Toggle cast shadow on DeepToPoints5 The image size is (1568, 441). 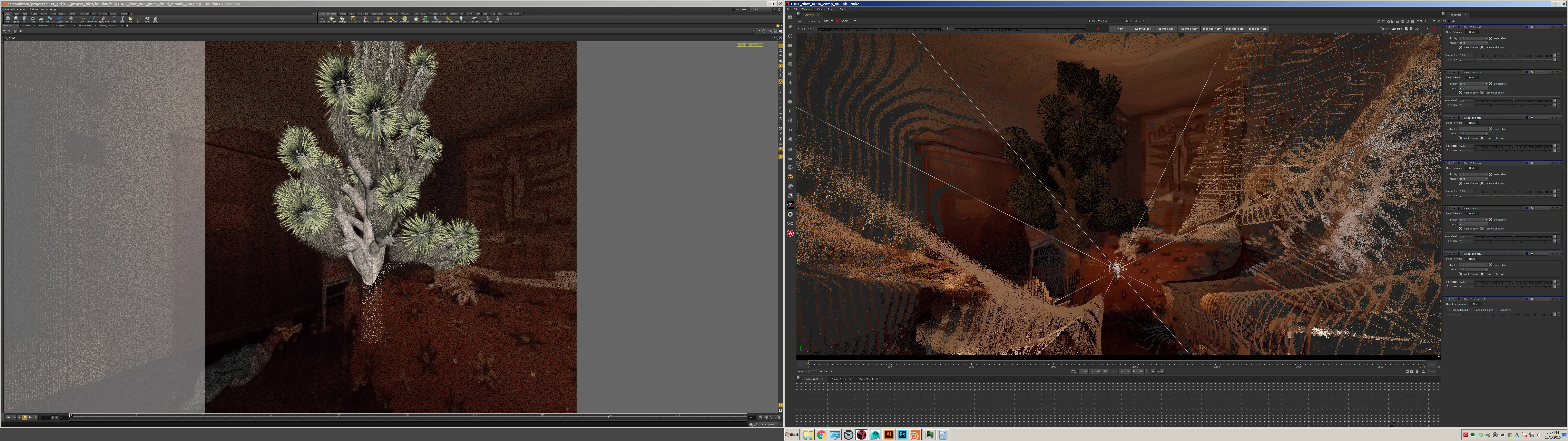click(x=1461, y=138)
